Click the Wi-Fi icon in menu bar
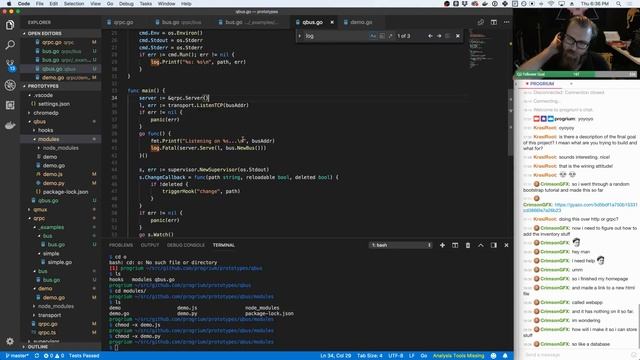Viewport: 640px width, 360px height. tap(551, 4)
